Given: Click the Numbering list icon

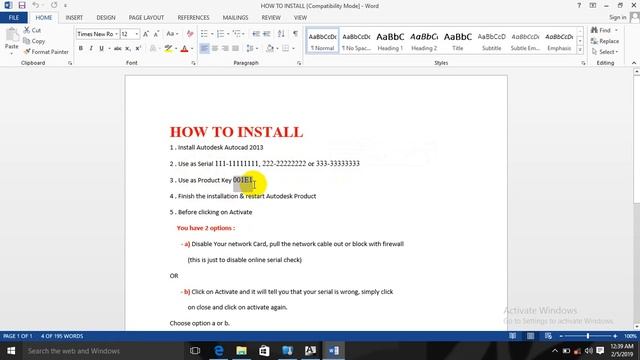Looking at the screenshot, I should pyautogui.click(x=220, y=34).
